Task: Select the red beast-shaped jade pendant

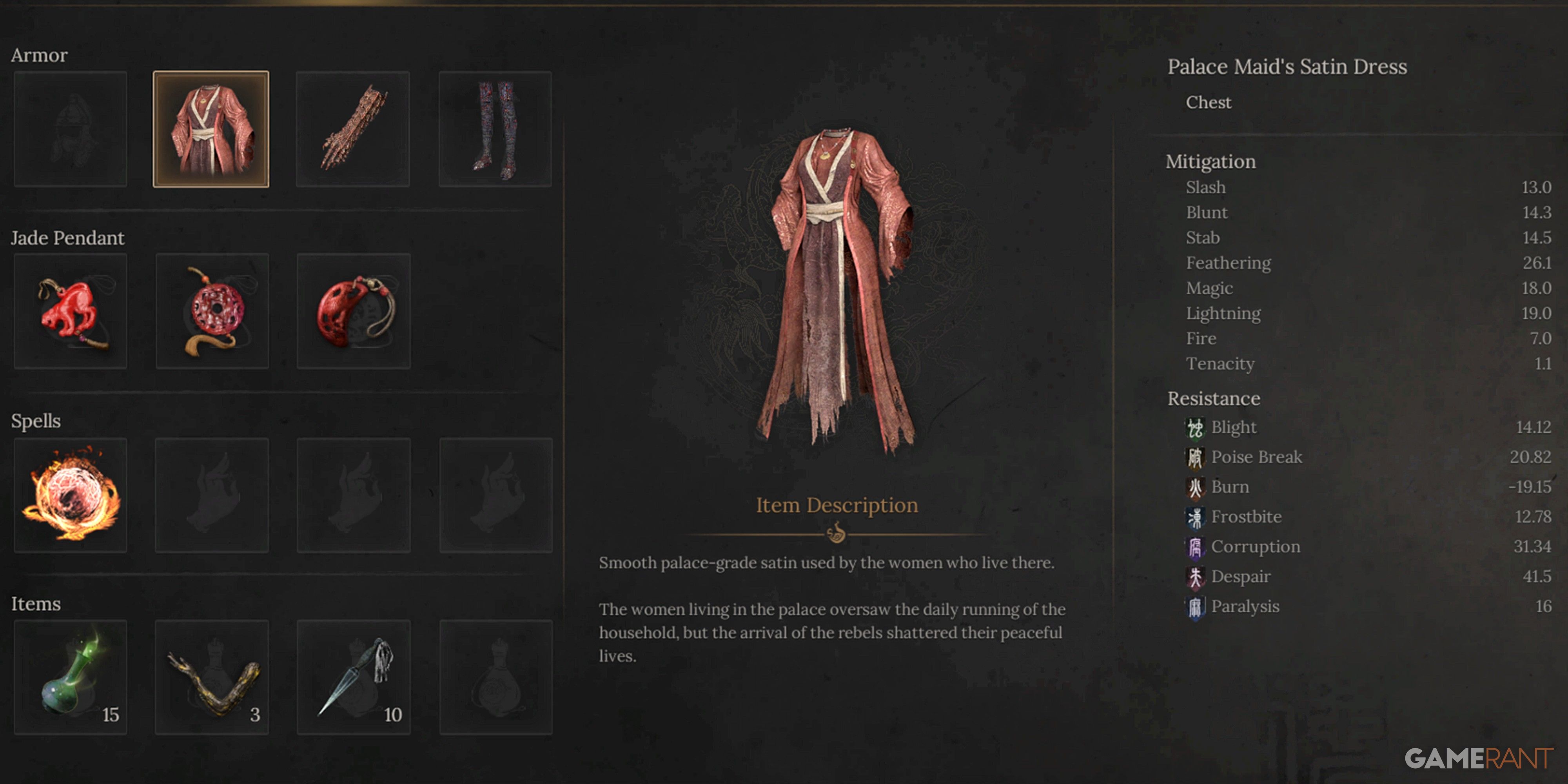Action: pos(71,311)
